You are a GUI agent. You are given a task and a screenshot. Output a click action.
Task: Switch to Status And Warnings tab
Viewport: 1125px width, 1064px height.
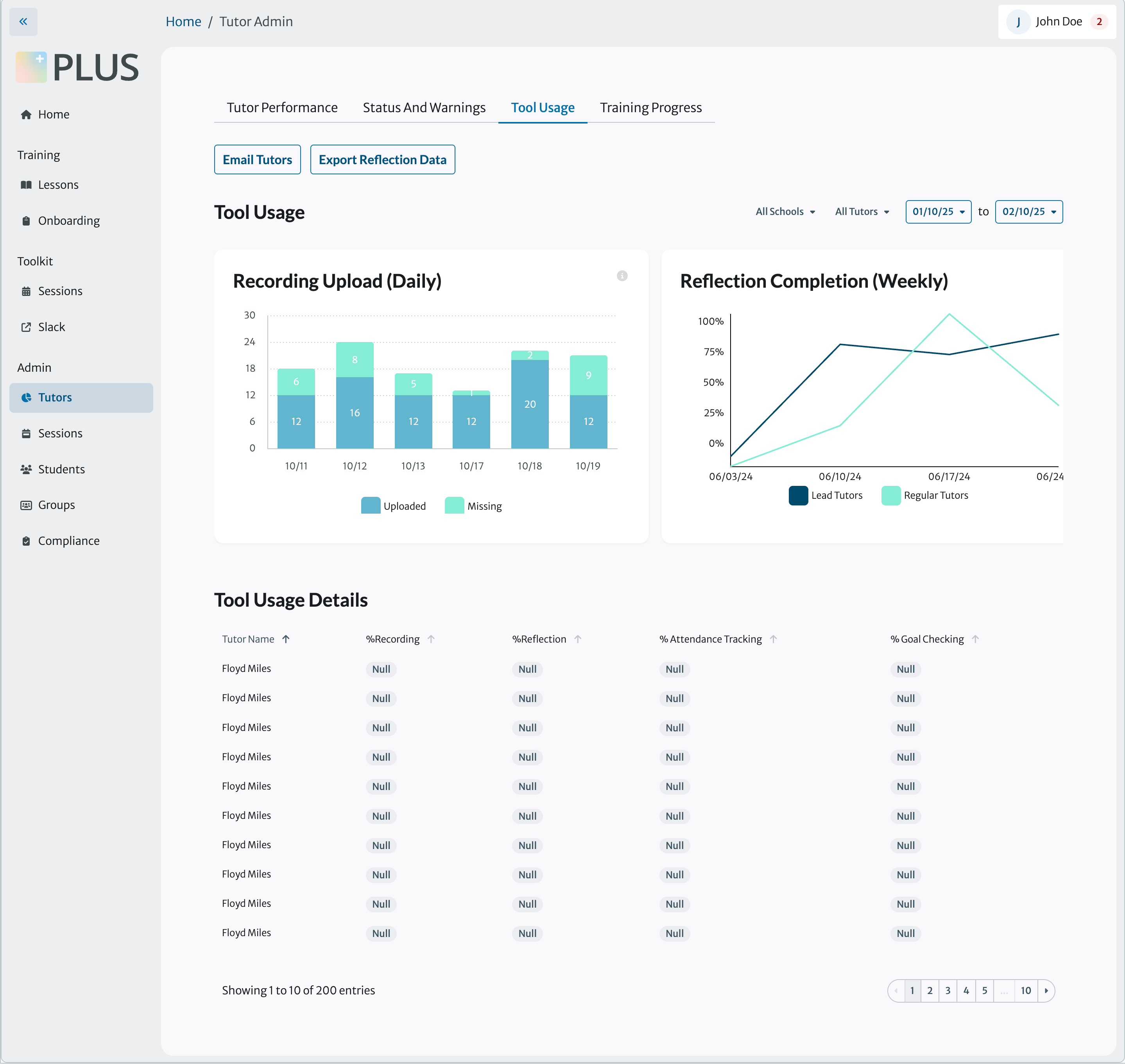click(x=424, y=108)
